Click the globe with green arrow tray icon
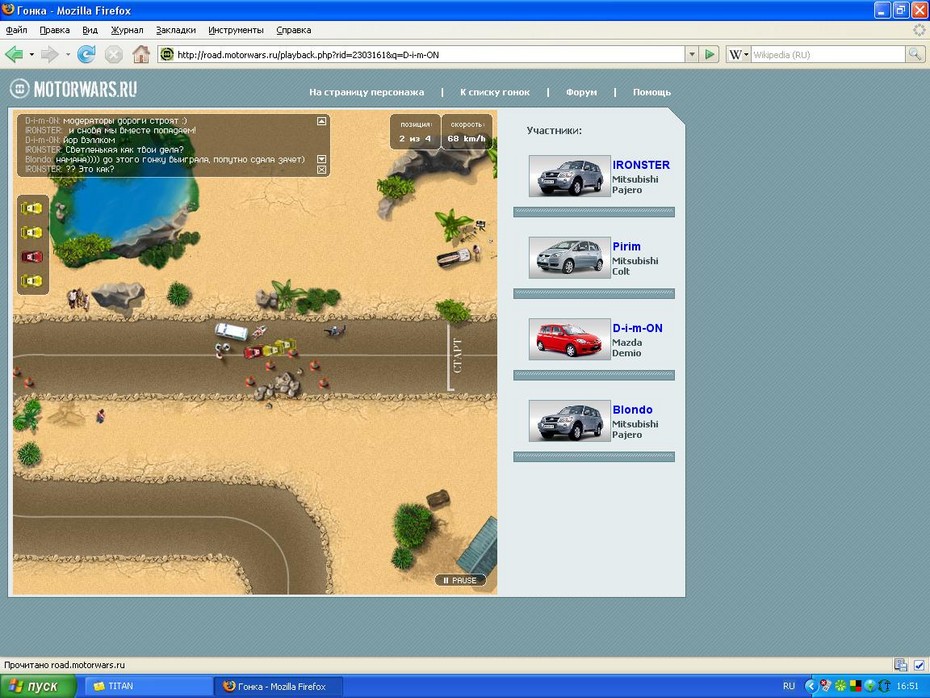The width and height of the screenshot is (930, 698). [x=870, y=686]
